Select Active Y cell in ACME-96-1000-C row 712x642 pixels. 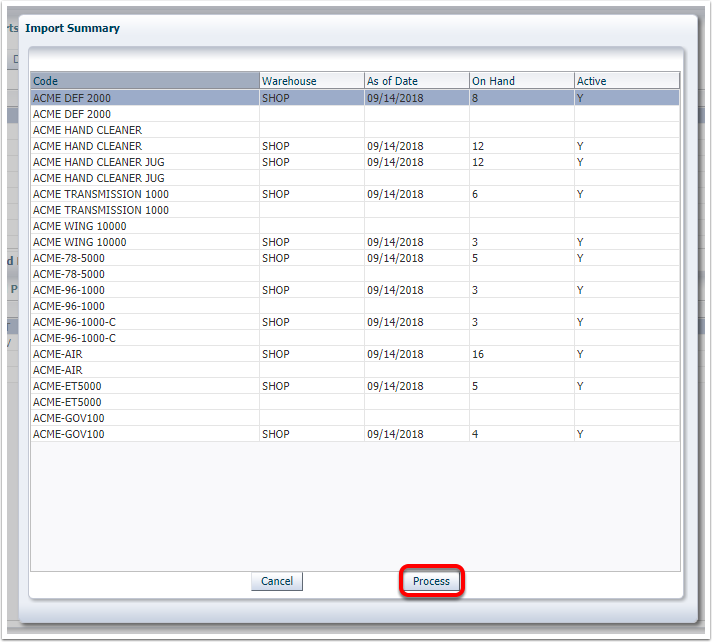click(x=627, y=322)
